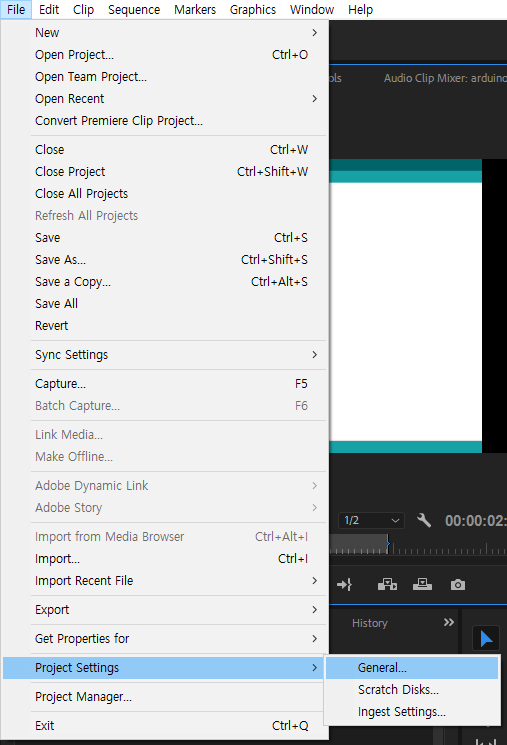This screenshot has width=507, height=745.
Task: Choose Import... menu entry
Action: pos(164,559)
